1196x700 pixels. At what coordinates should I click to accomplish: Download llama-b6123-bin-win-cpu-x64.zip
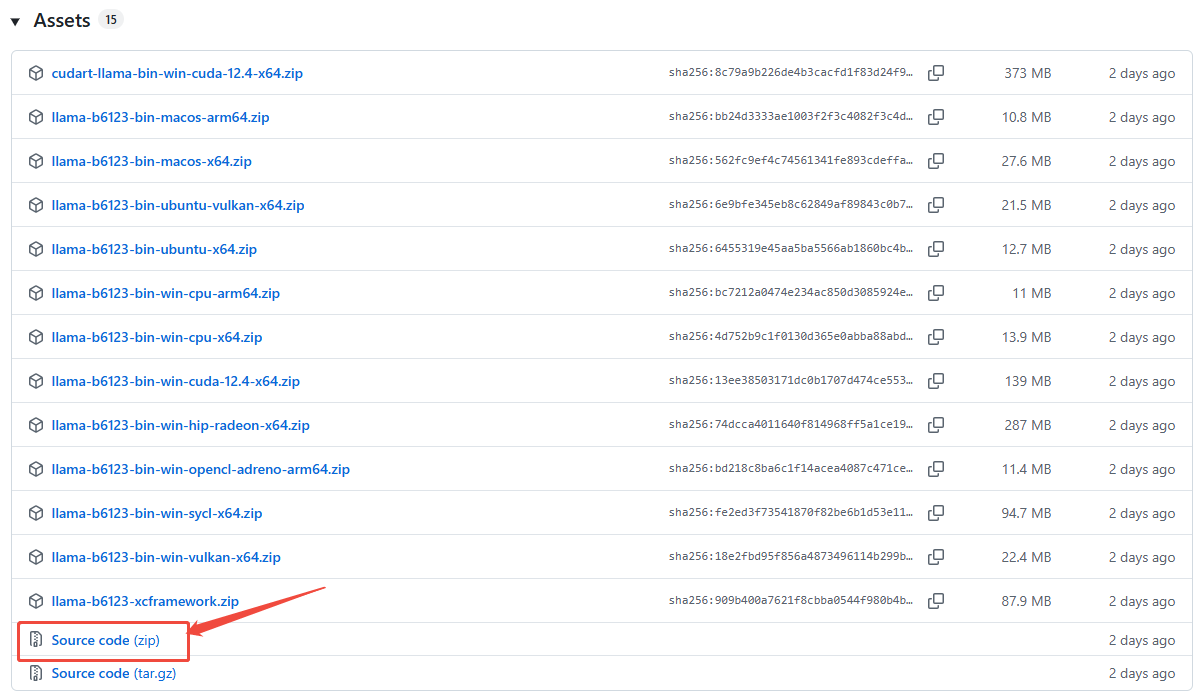click(x=156, y=337)
